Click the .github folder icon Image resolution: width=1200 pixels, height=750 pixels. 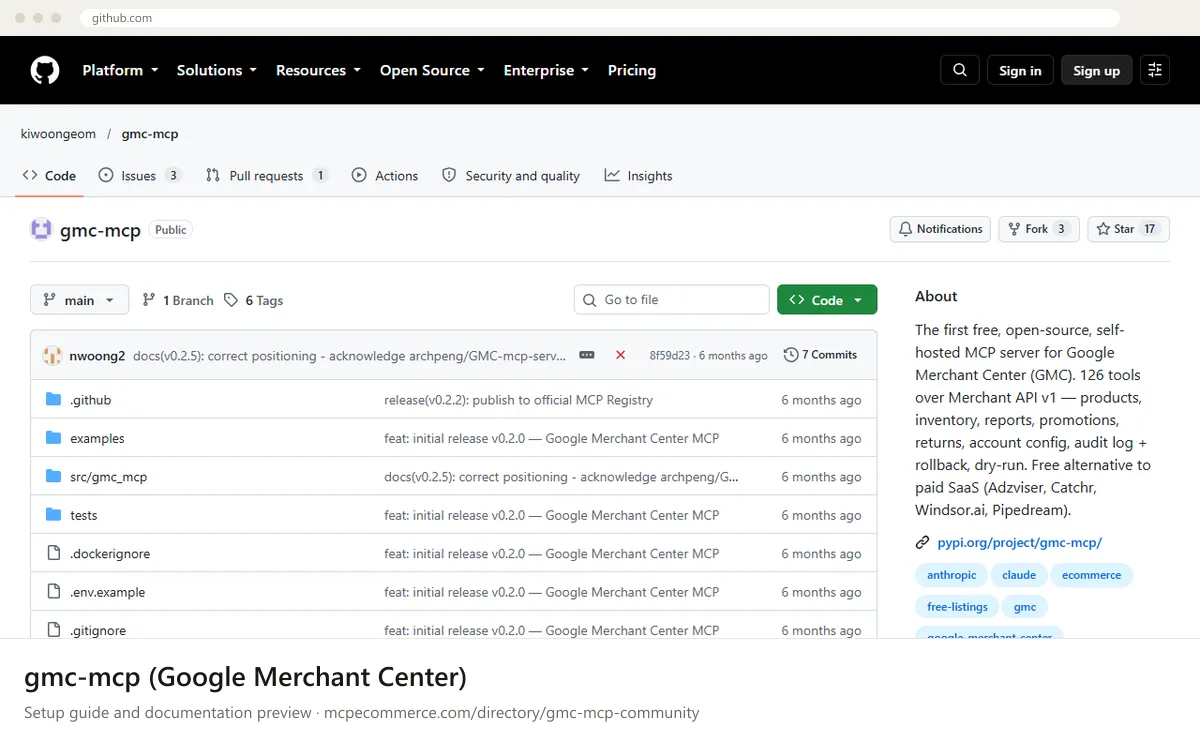[x=54, y=400]
